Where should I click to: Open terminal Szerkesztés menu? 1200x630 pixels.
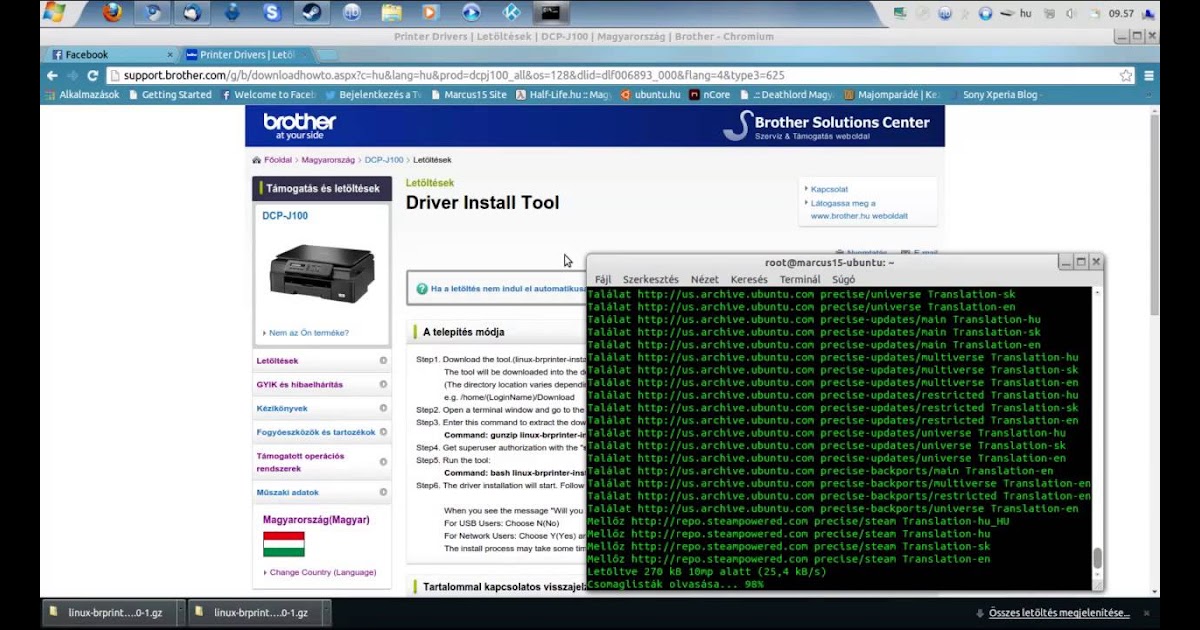650,280
